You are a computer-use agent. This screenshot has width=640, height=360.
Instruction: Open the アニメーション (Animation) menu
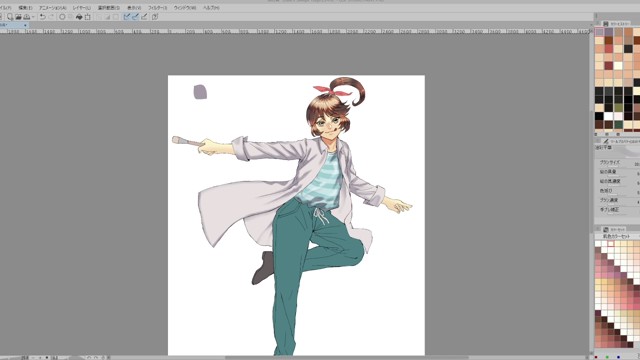tap(52, 8)
